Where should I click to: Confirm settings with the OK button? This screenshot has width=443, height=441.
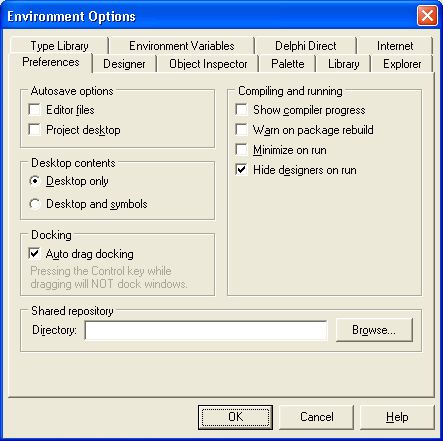pyautogui.click(x=235, y=417)
